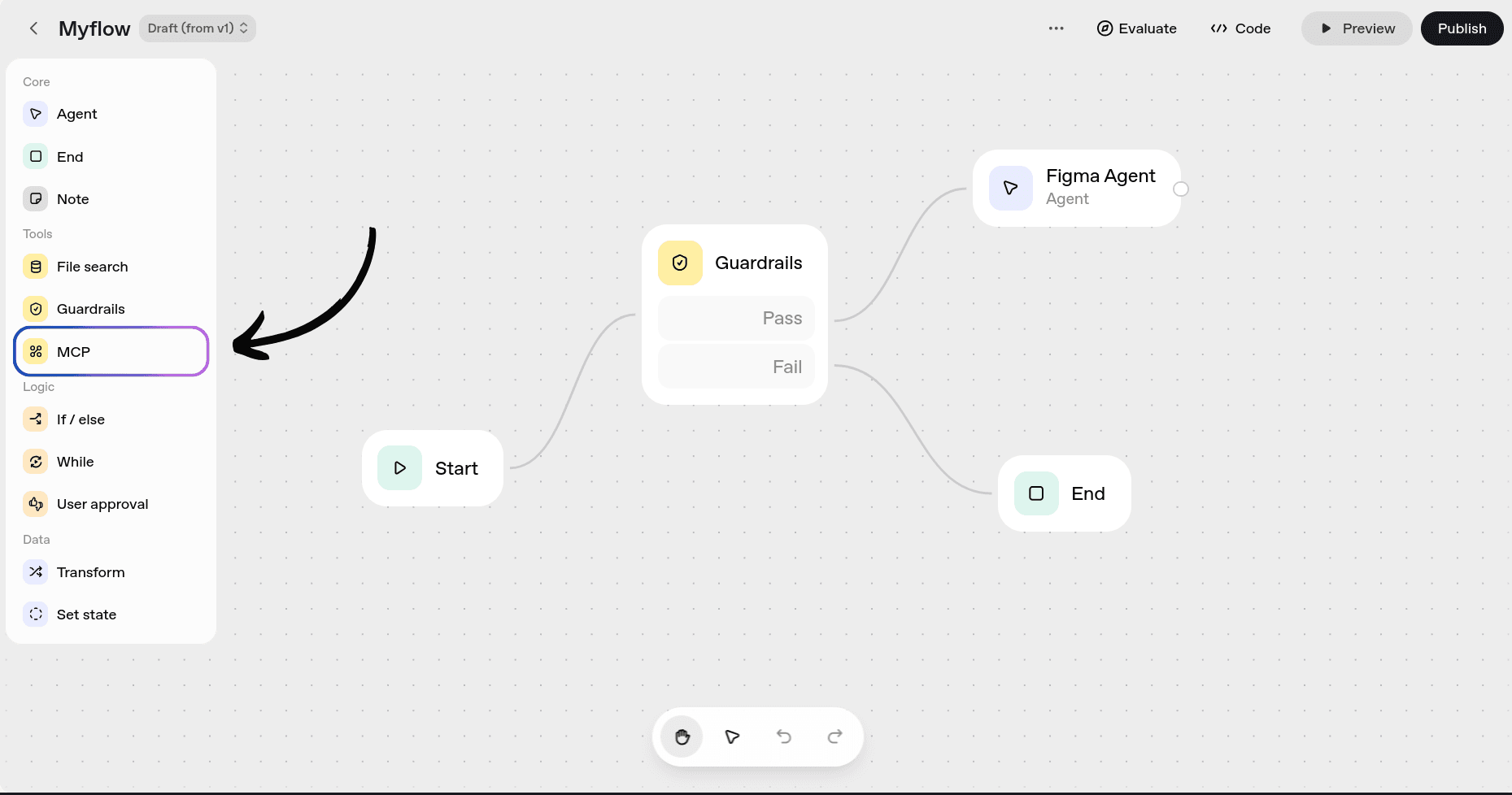
Task: Click the Transform label in Data list
Action: (91, 572)
